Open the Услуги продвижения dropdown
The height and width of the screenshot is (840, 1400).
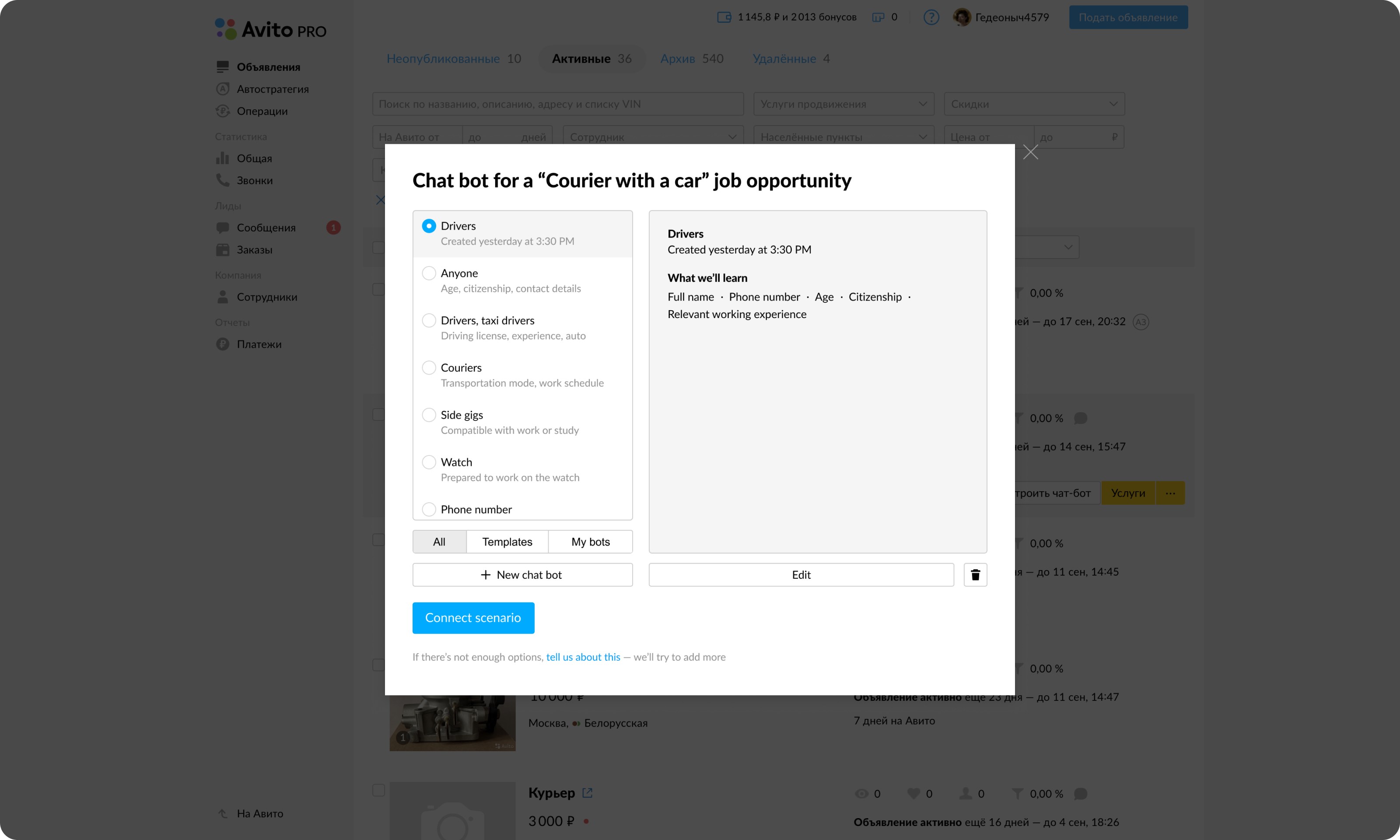843,104
